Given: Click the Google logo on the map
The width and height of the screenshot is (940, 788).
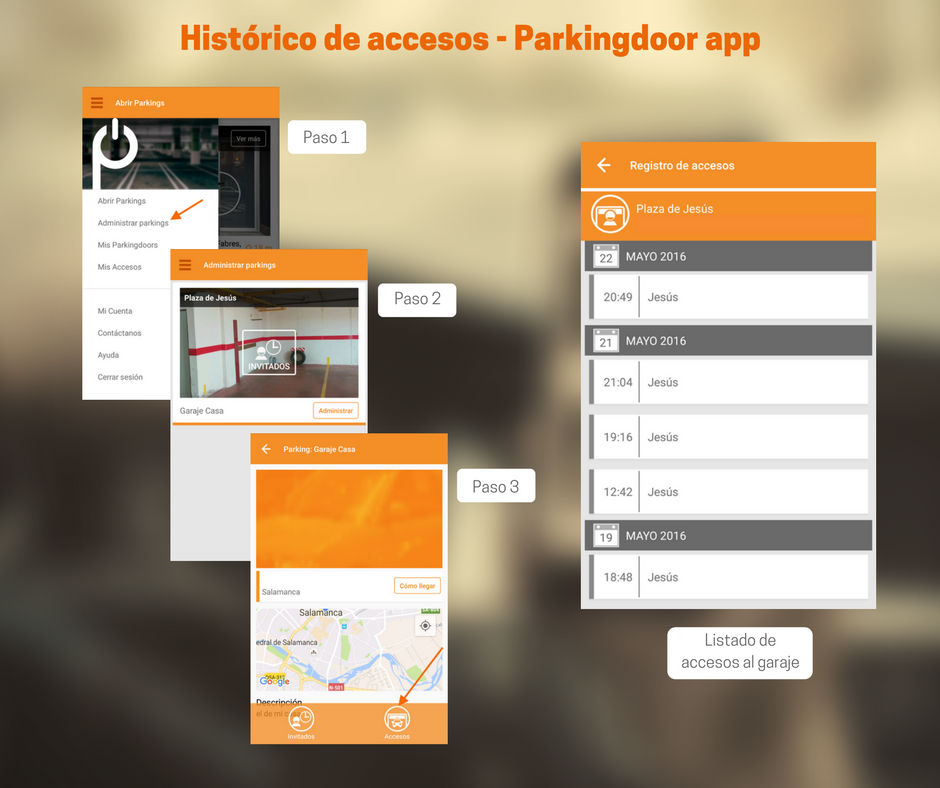Looking at the screenshot, I should click(x=274, y=681).
